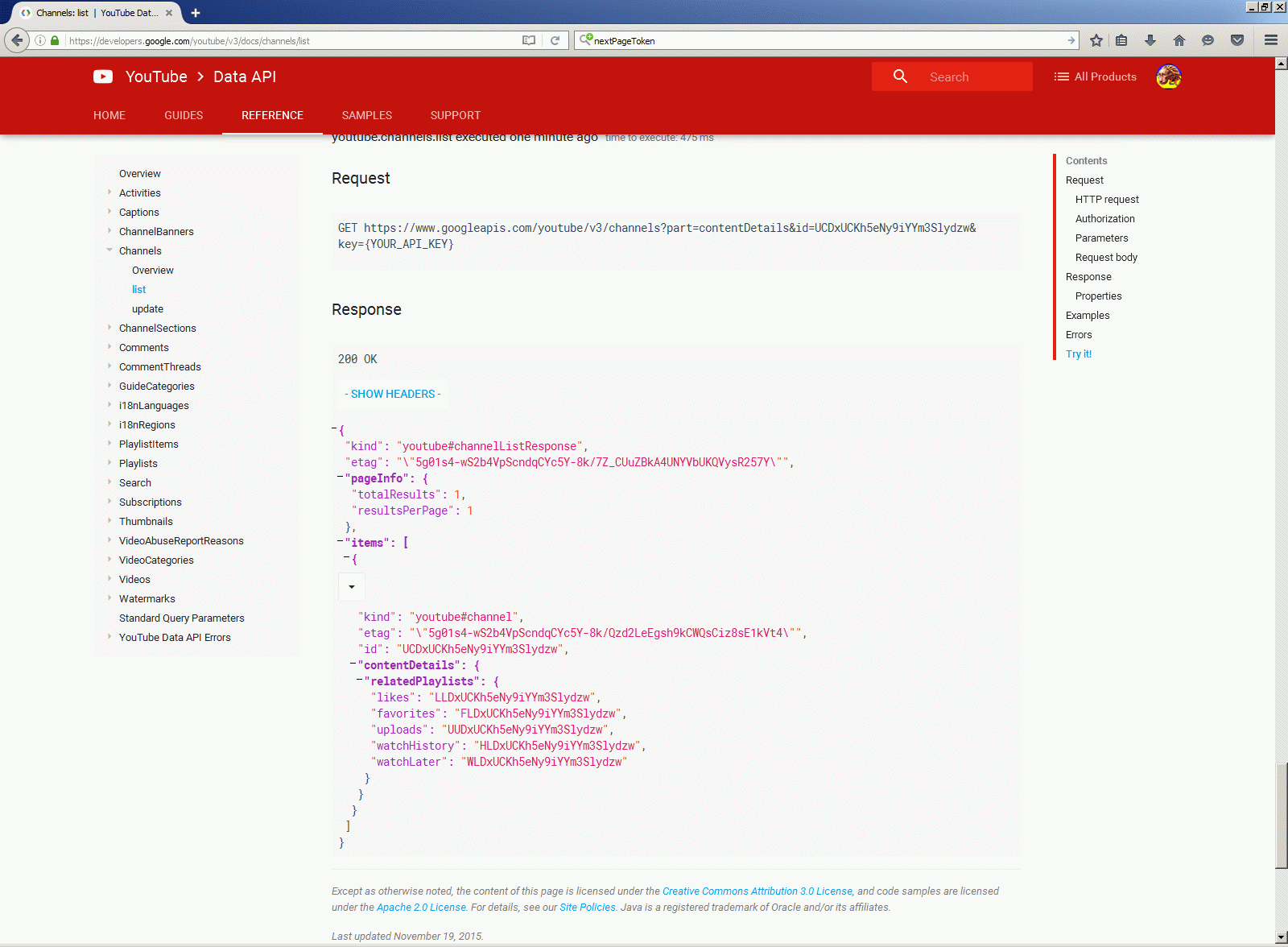
Task: Open Creative Commons Attribution 3.0 License link
Action: (x=757, y=891)
